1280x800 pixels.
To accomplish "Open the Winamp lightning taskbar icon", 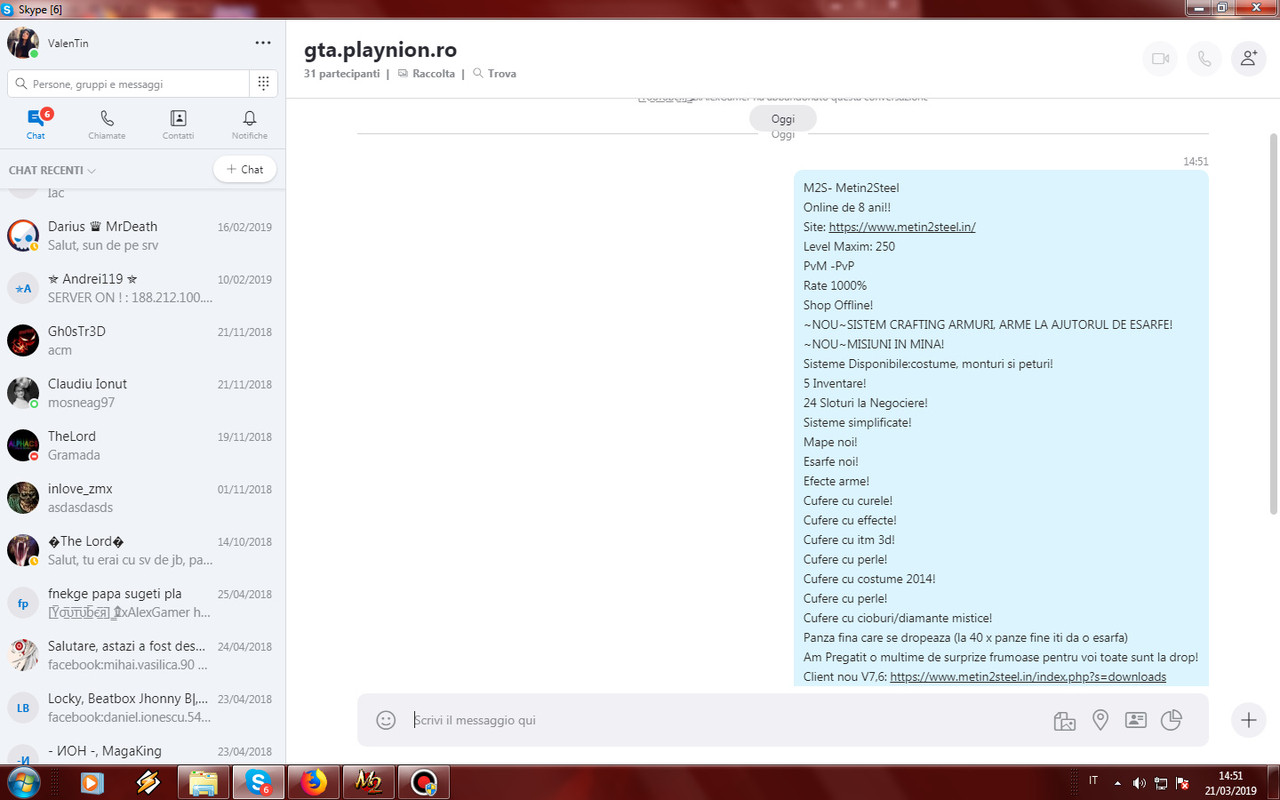I will click(148, 782).
